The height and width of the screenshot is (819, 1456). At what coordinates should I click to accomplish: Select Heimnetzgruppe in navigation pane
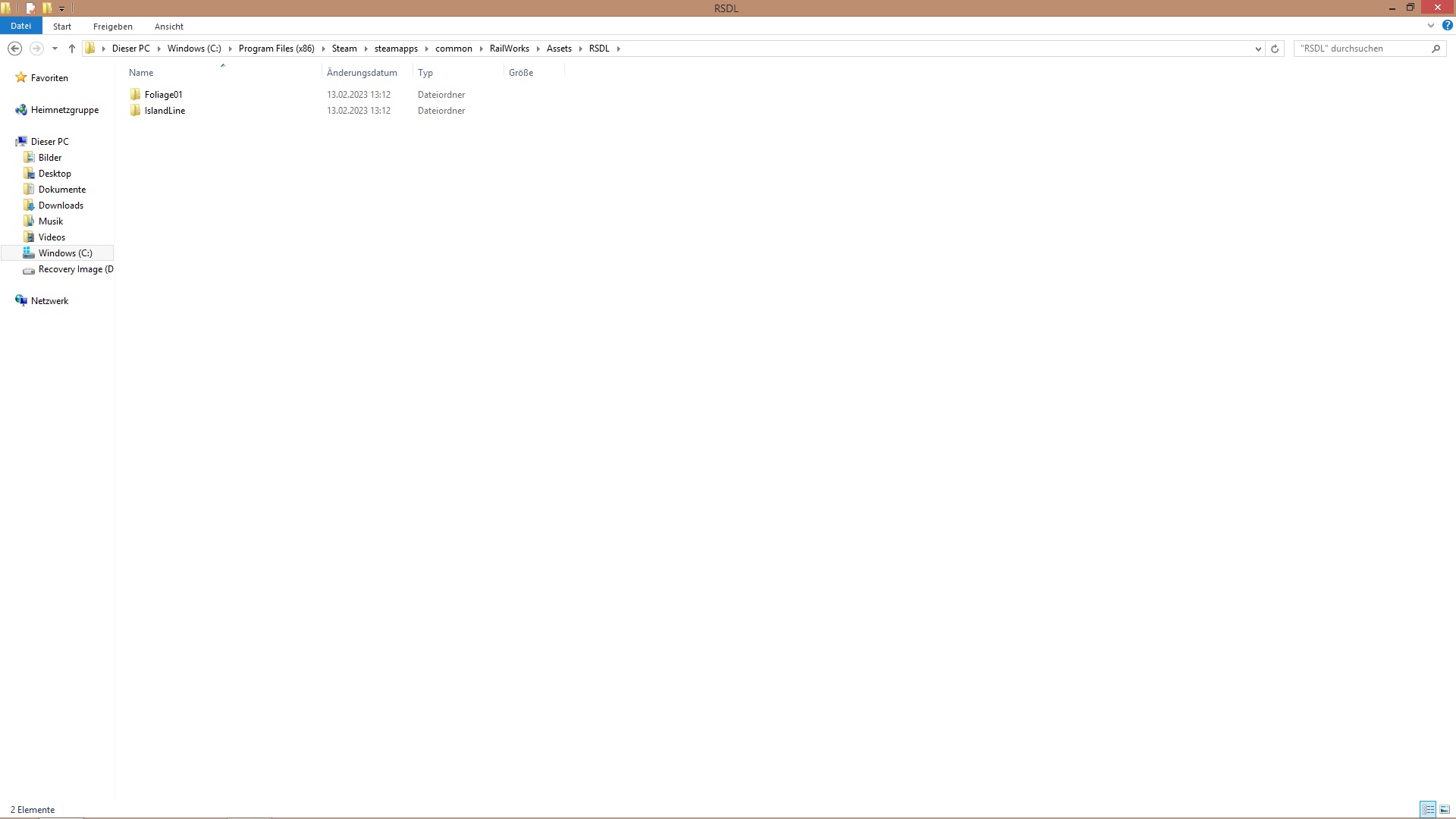coord(64,110)
